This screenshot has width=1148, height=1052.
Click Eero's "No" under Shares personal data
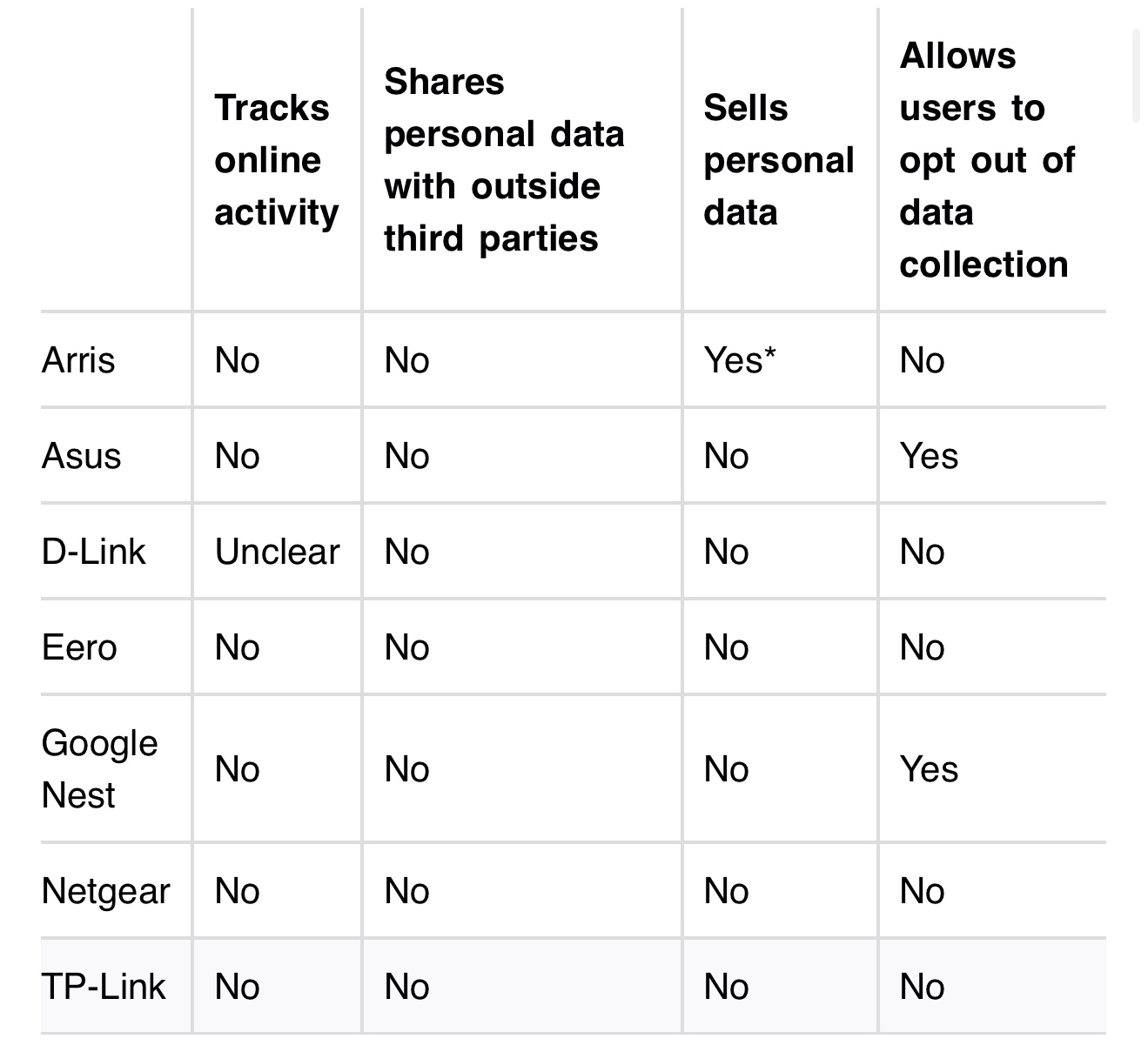406,647
